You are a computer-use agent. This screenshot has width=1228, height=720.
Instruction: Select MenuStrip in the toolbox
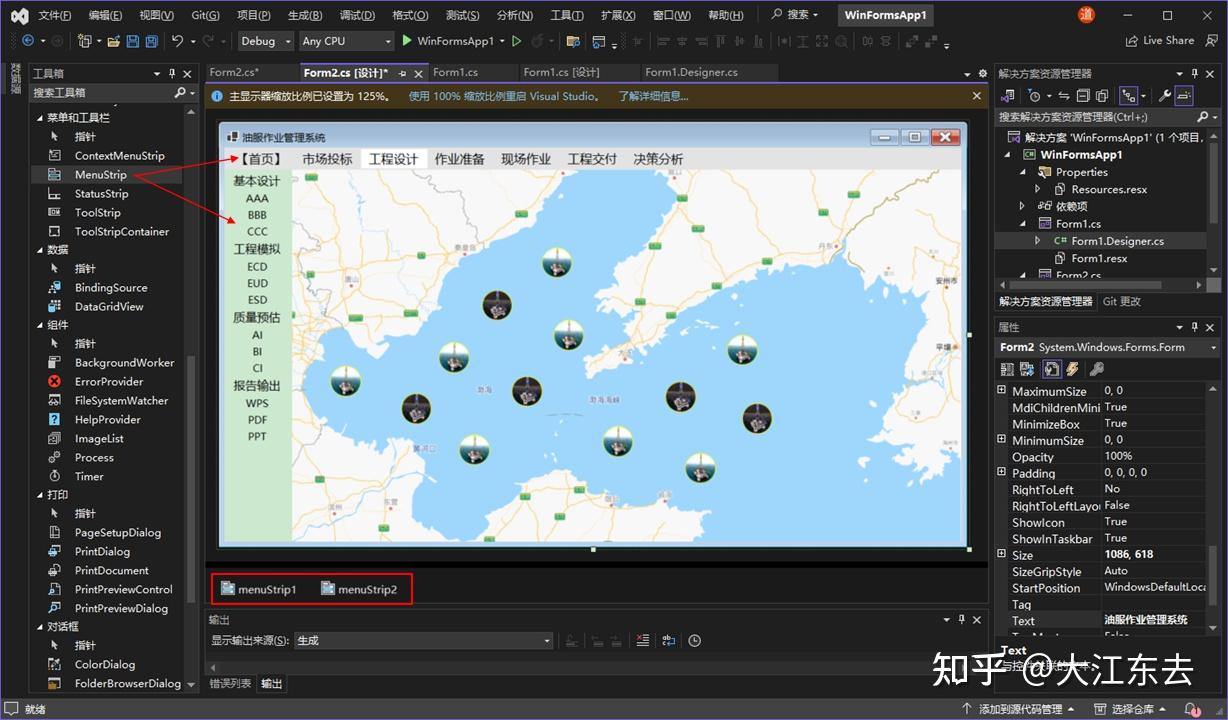(100, 175)
